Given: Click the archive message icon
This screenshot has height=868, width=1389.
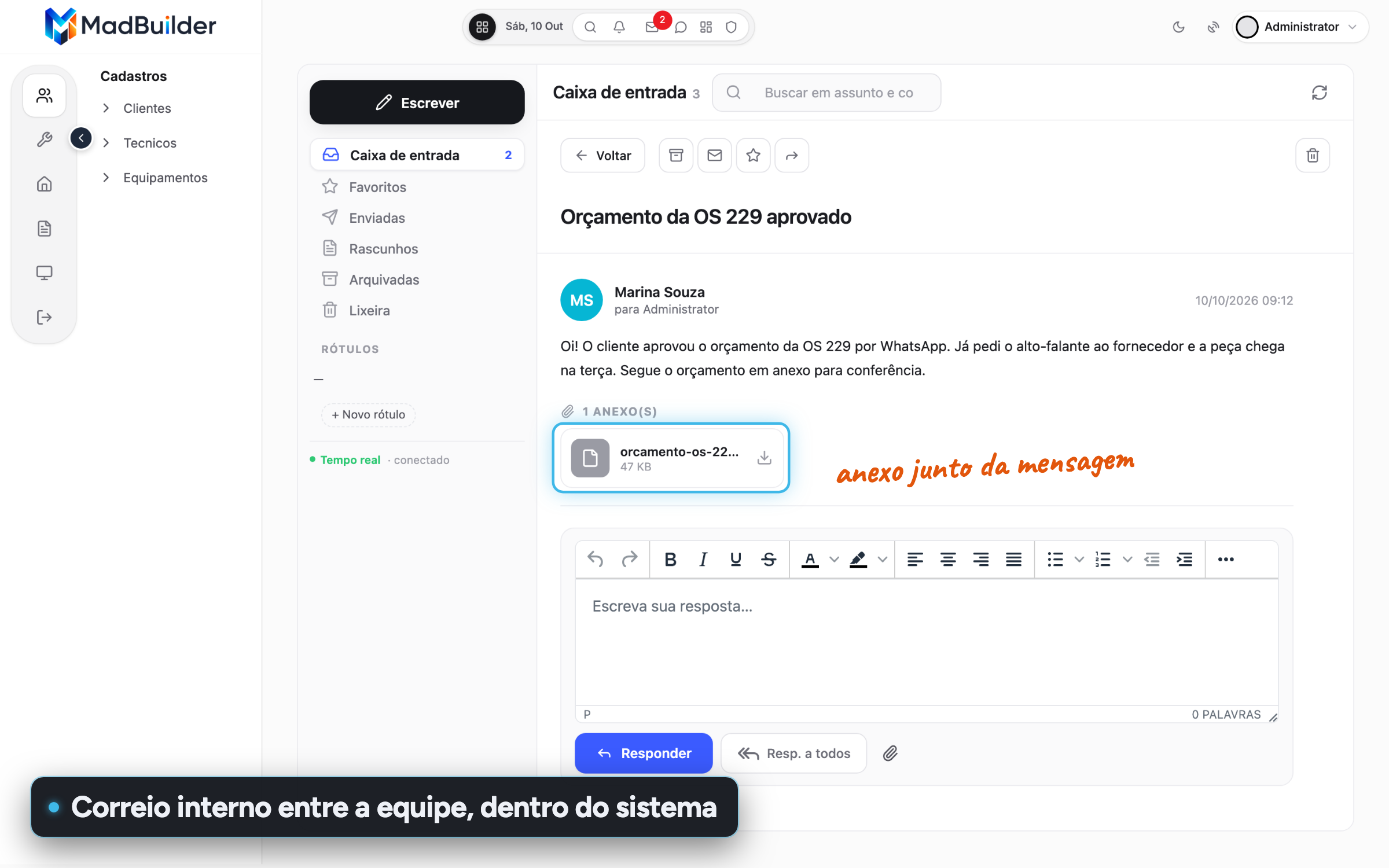Looking at the screenshot, I should (676, 155).
